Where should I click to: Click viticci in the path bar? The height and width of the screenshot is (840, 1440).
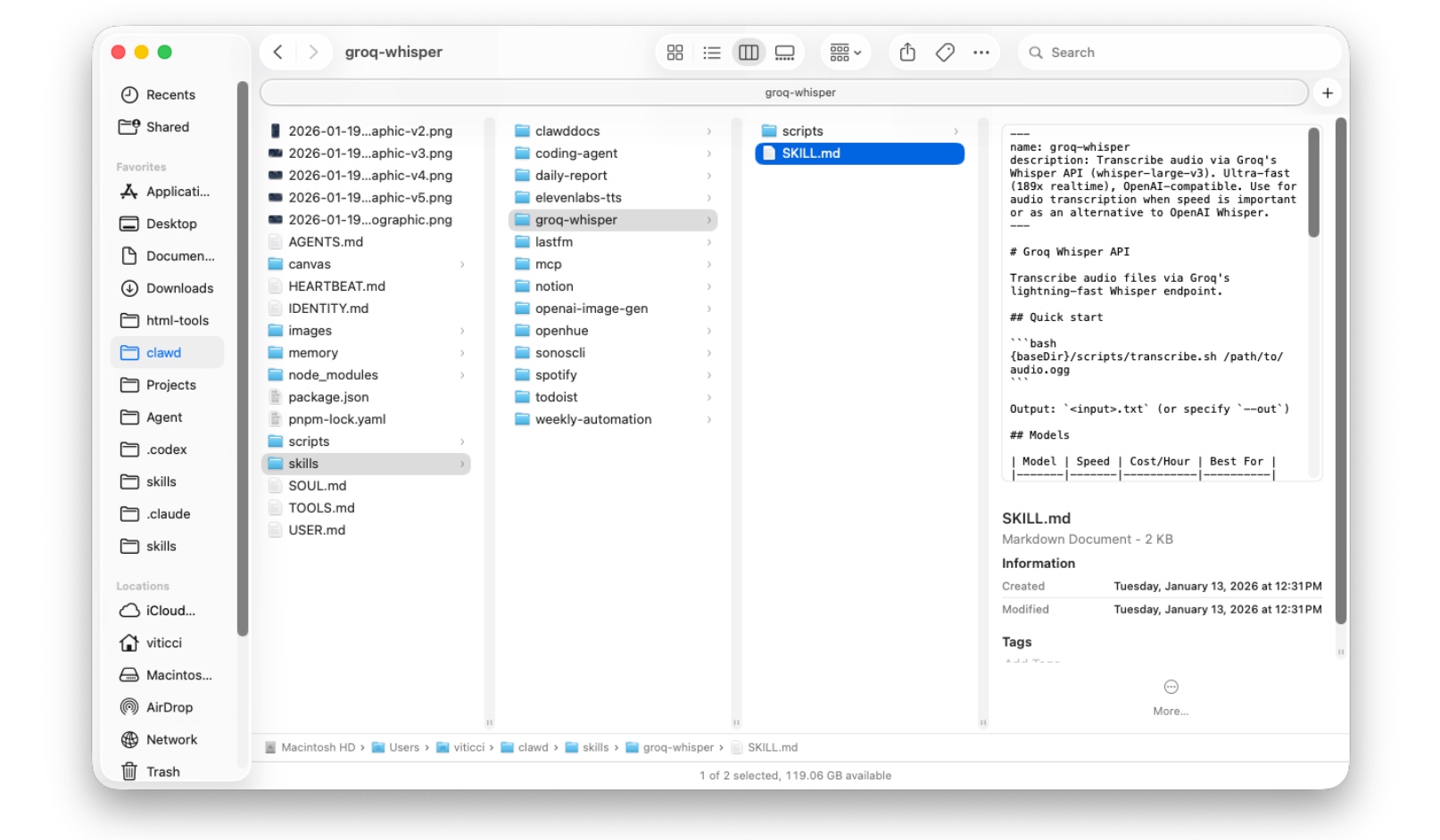[460, 747]
